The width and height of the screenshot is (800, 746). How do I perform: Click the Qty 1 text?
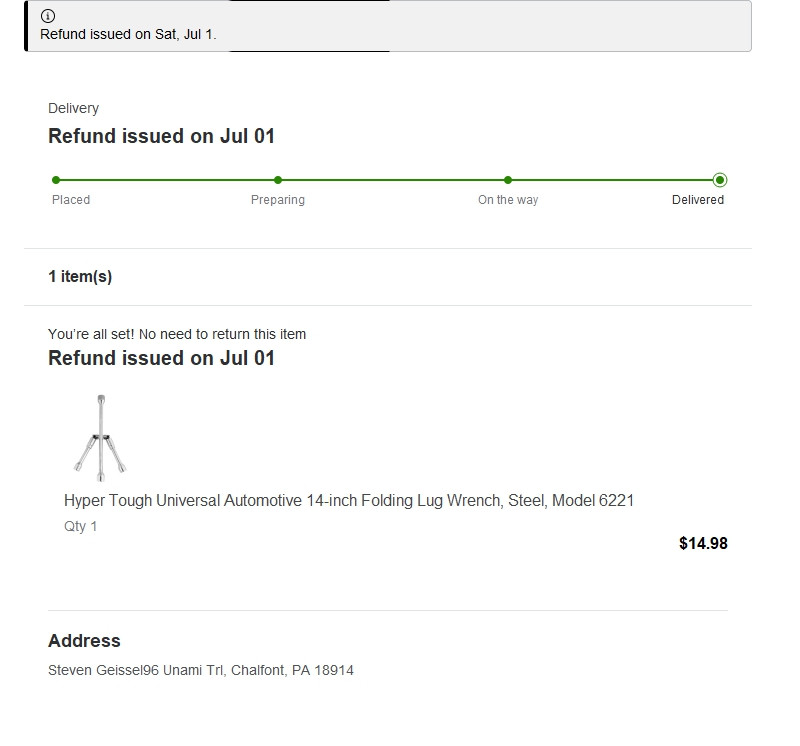(81, 526)
